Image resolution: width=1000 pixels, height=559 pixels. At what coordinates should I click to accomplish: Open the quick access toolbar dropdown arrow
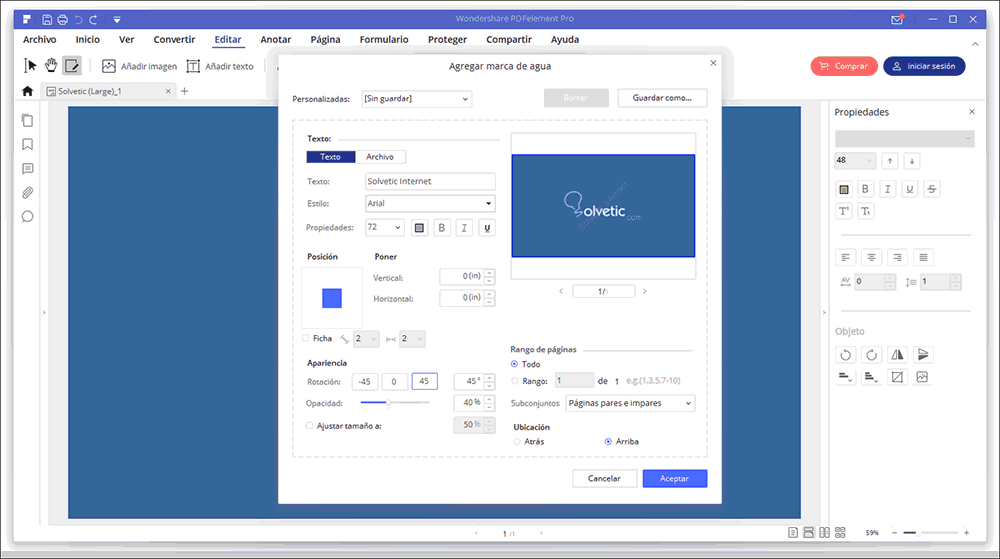tap(117, 20)
